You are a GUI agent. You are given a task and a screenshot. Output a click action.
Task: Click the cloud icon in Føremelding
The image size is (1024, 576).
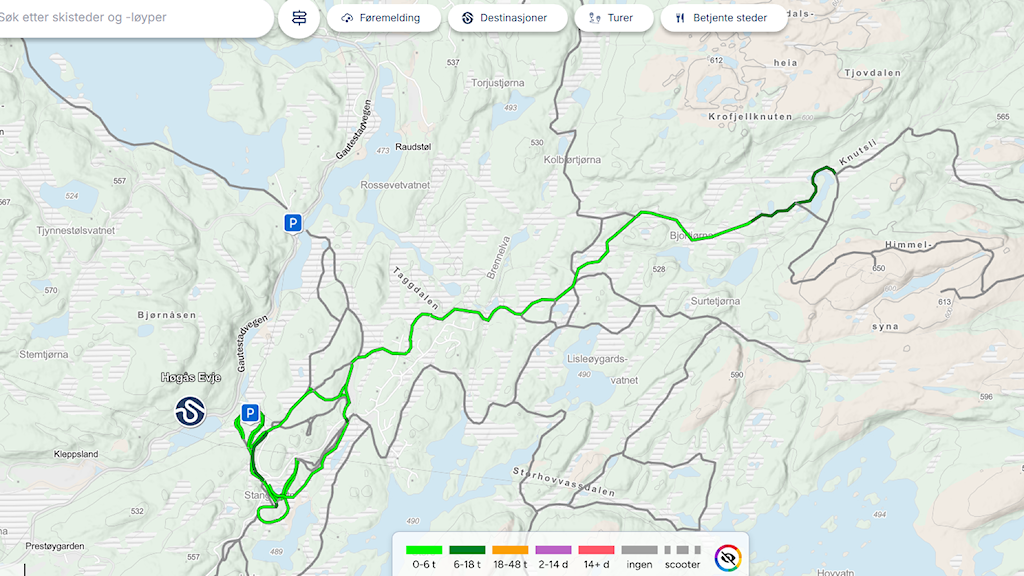coord(347,18)
